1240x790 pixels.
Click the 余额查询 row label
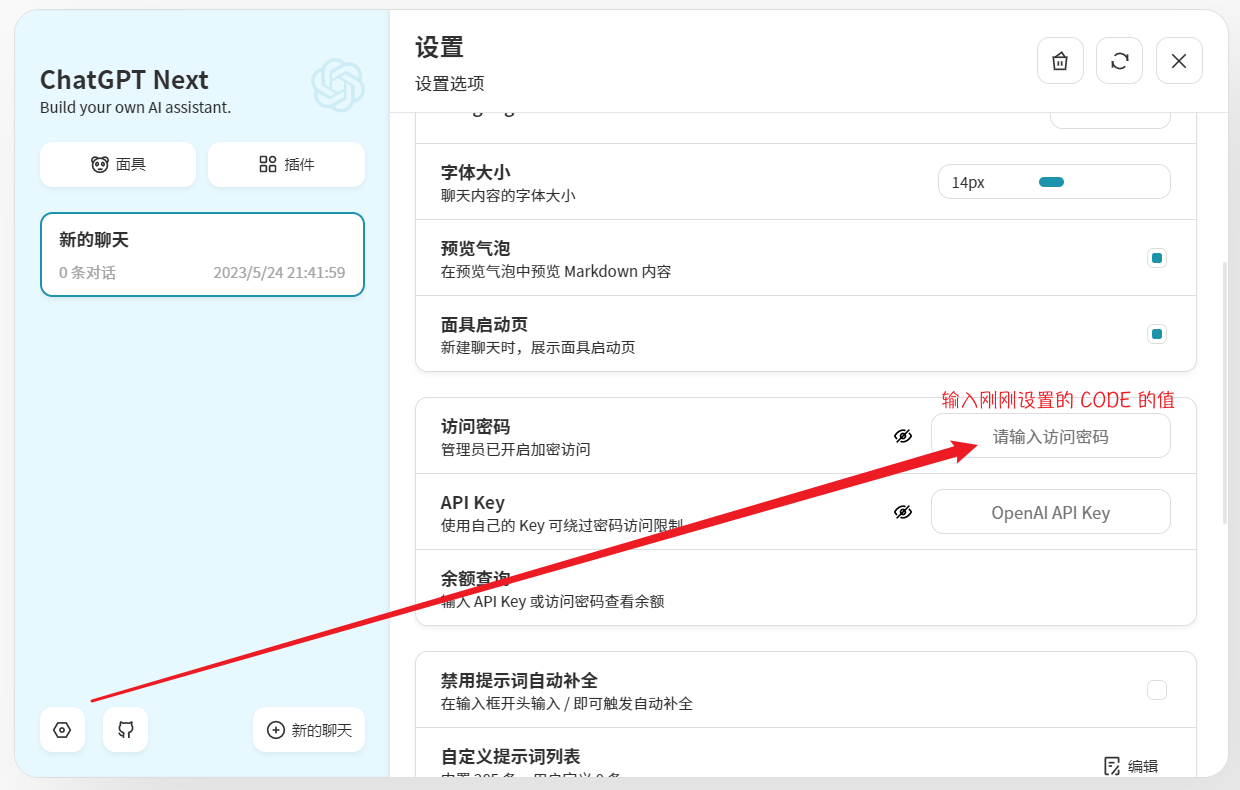pyautogui.click(x=476, y=579)
